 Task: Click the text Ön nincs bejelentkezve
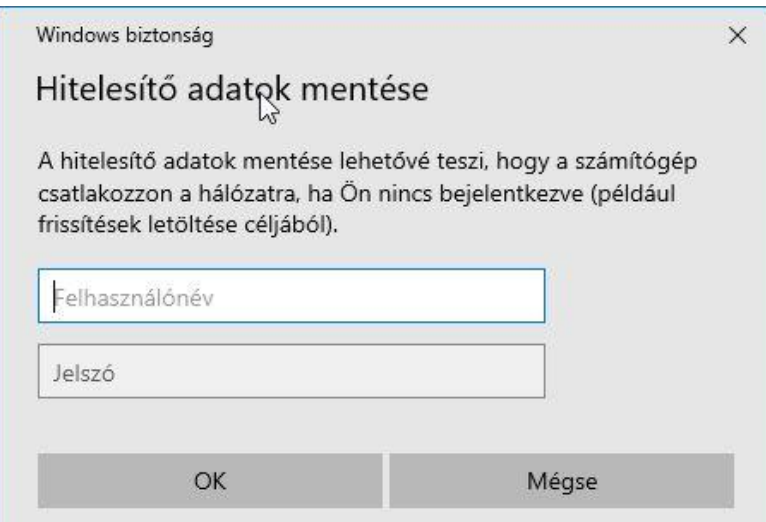point(462,194)
